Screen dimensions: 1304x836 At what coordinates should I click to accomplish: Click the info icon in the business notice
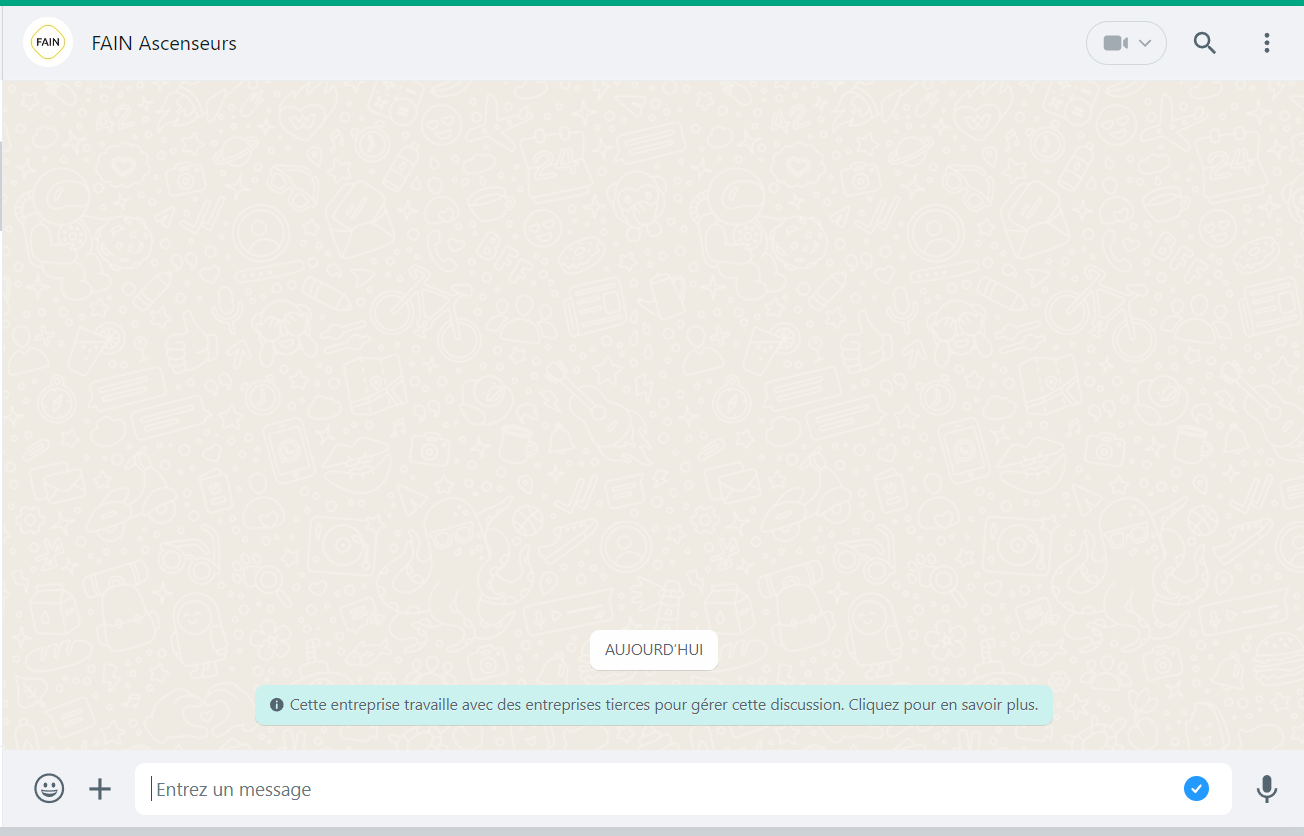(x=277, y=705)
